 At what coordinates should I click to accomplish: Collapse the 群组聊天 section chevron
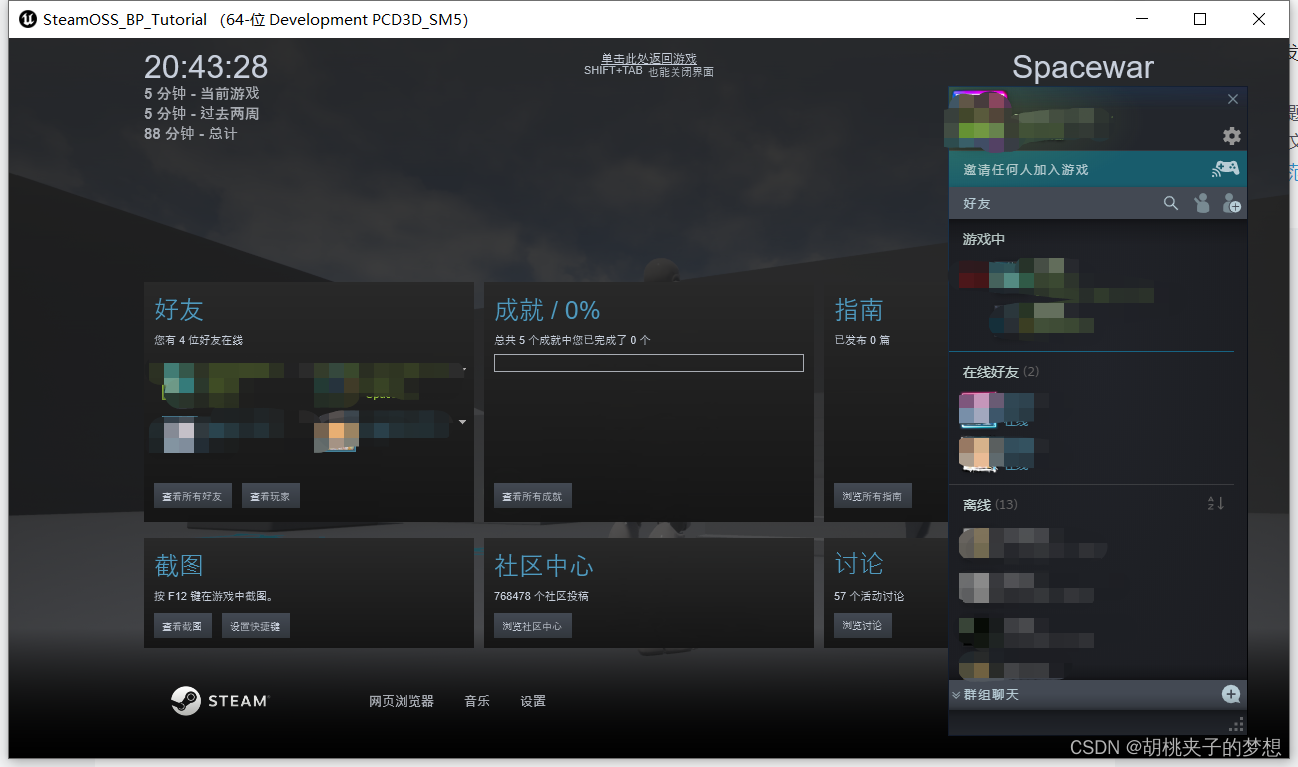point(956,695)
